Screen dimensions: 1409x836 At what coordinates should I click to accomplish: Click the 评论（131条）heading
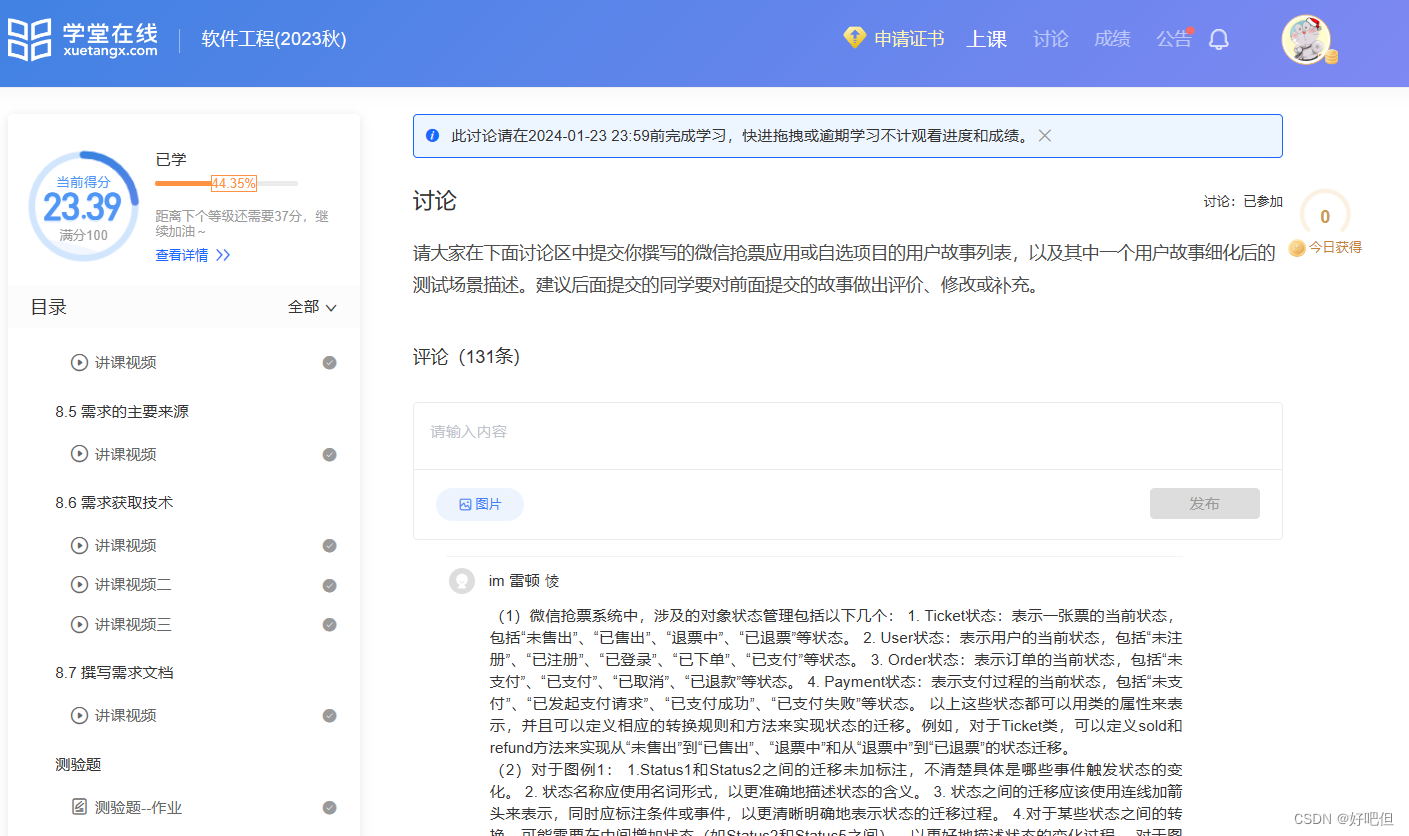(466, 357)
